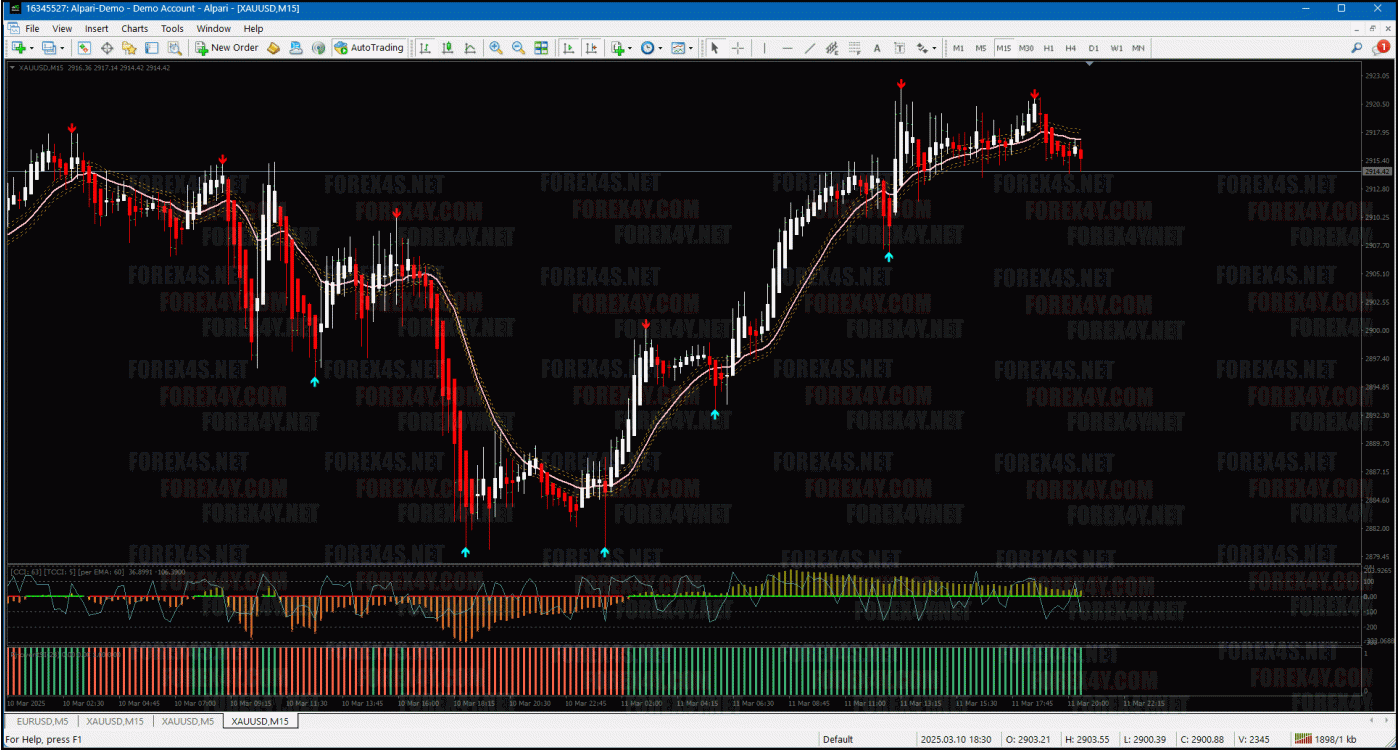Expand the New Chart dropdown arrow
The width and height of the screenshot is (1400, 750).
coord(32,48)
